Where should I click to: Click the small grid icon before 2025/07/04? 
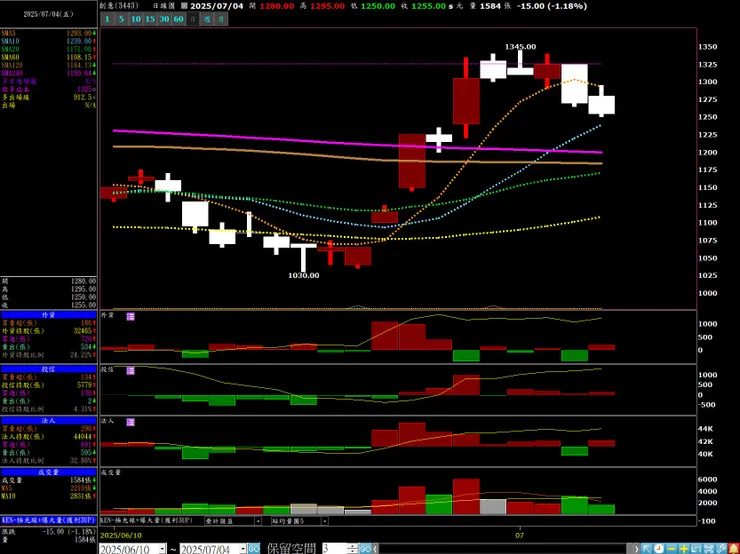184,6
